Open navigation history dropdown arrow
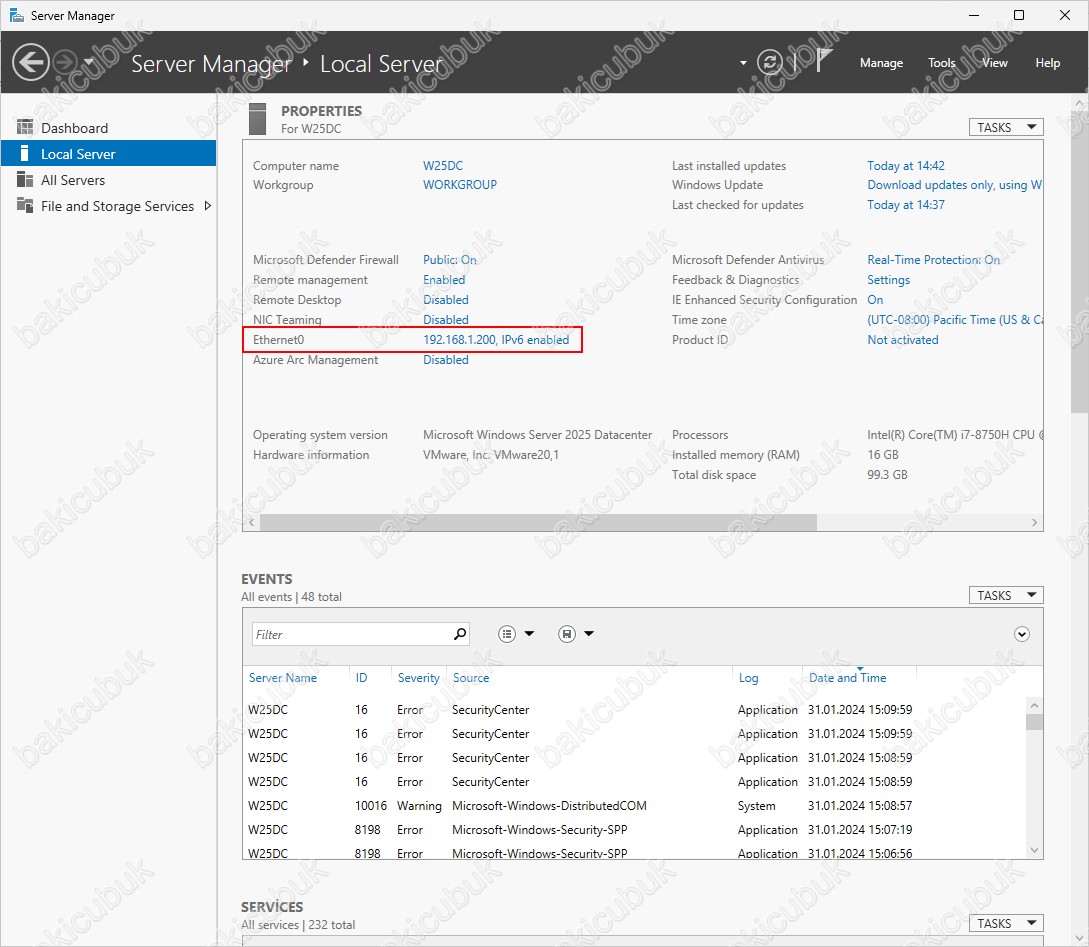 (x=88, y=62)
